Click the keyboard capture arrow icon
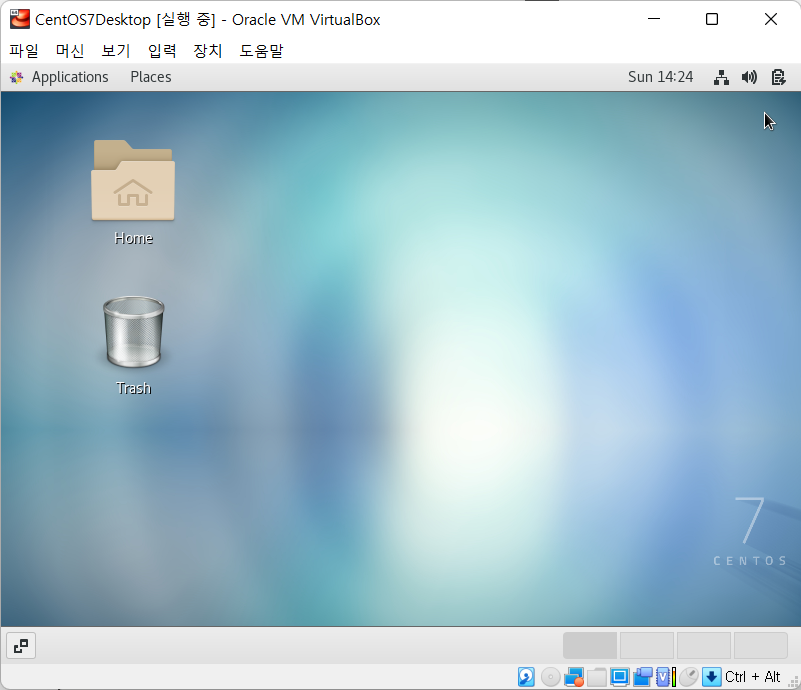801x690 pixels. click(x=712, y=677)
